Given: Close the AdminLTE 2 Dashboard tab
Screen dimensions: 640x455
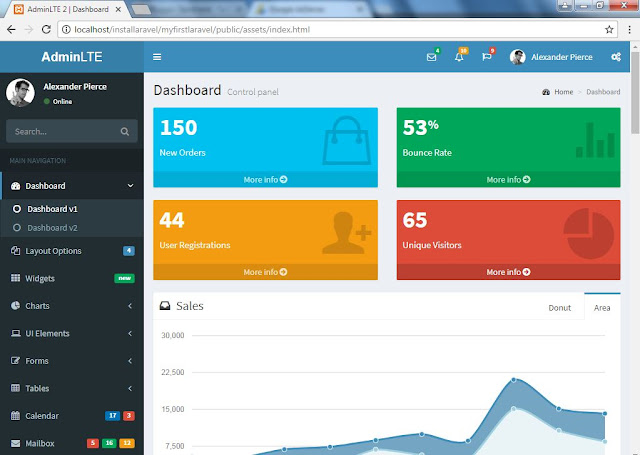Looking at the screenshot, I should coord(118,9).
